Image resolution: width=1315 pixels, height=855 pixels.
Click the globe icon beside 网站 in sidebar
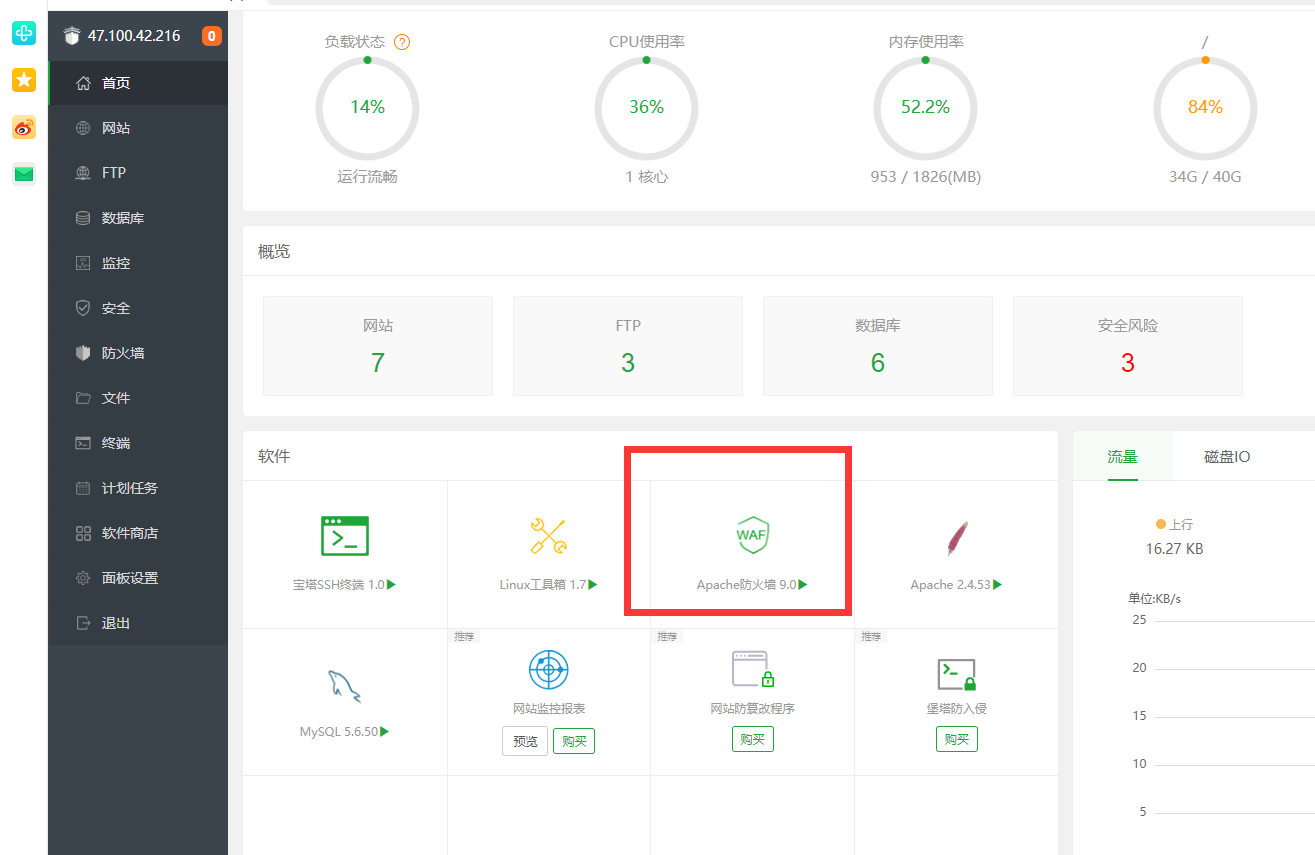coord(84,128)
